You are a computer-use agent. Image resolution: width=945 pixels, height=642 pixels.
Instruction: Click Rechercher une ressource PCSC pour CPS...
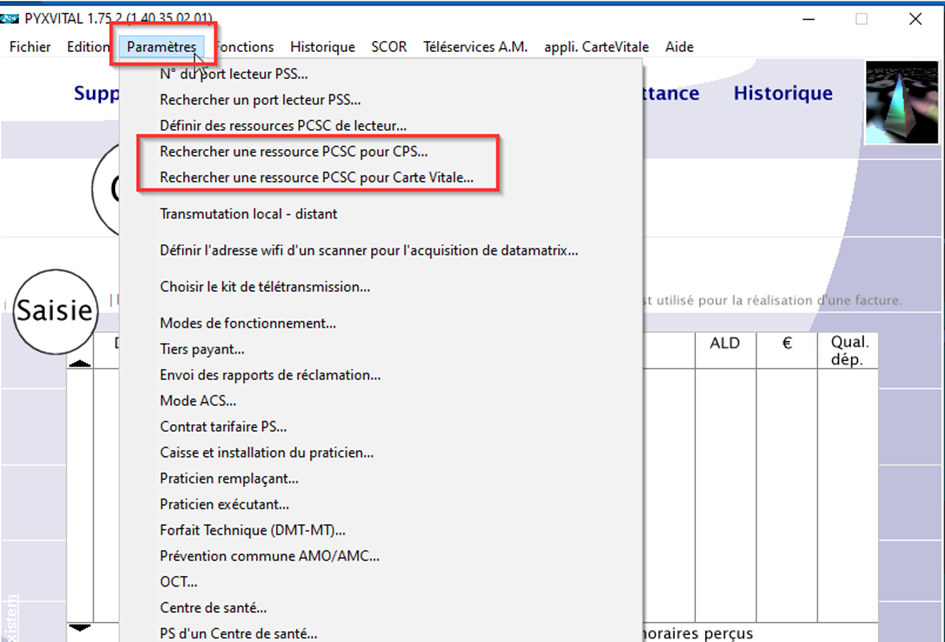pyautogui.click(x=381, y=152)
